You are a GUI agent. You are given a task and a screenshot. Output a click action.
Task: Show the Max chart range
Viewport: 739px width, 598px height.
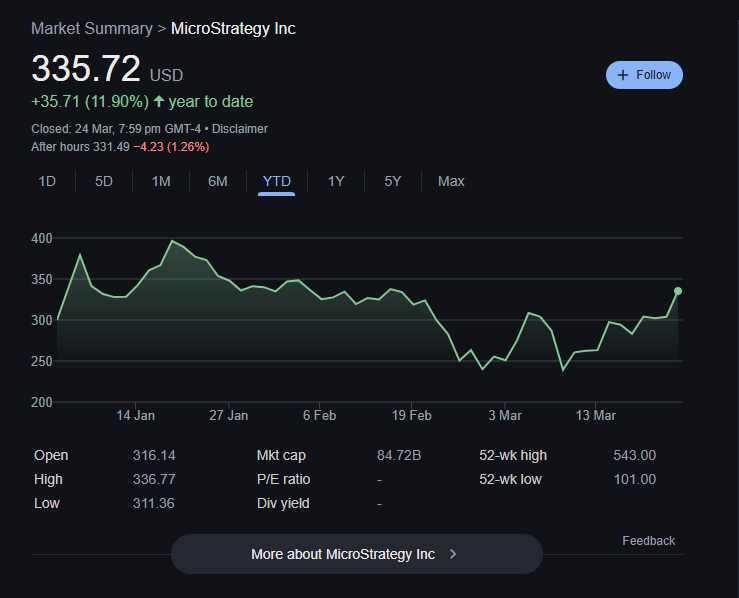[451, 181]
